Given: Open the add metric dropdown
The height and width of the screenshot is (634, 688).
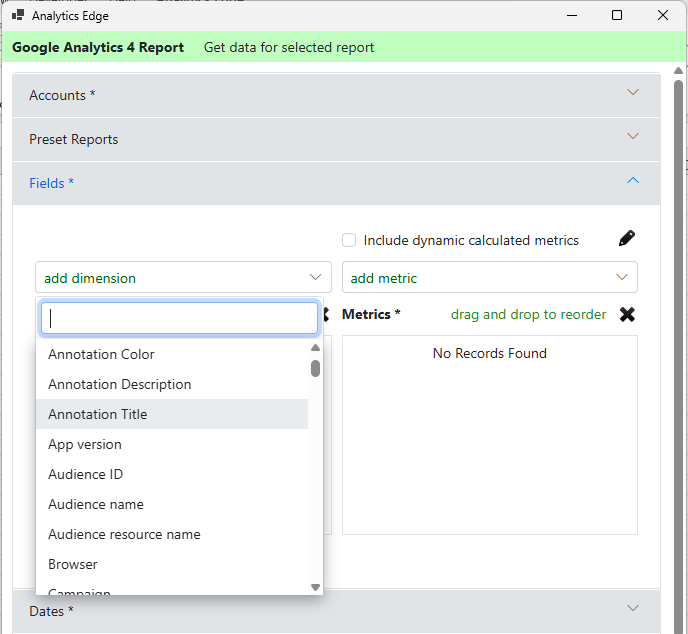Looking at the screenshot, I should [x=489, y=278].
